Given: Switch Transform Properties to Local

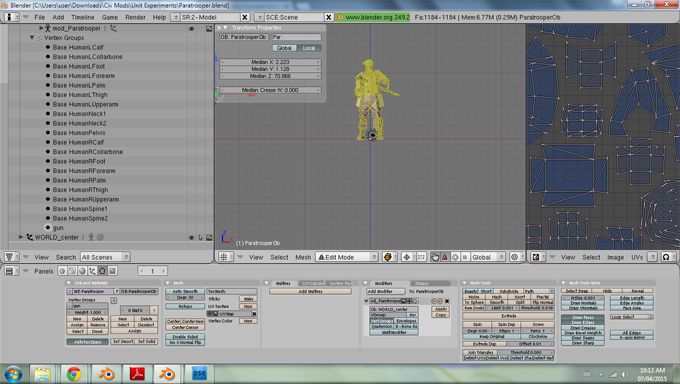Looking at the screenshot, I should (309, 48).
